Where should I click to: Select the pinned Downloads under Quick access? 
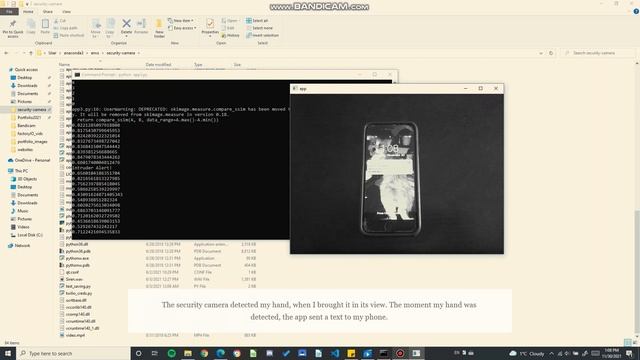pos(27,85)
